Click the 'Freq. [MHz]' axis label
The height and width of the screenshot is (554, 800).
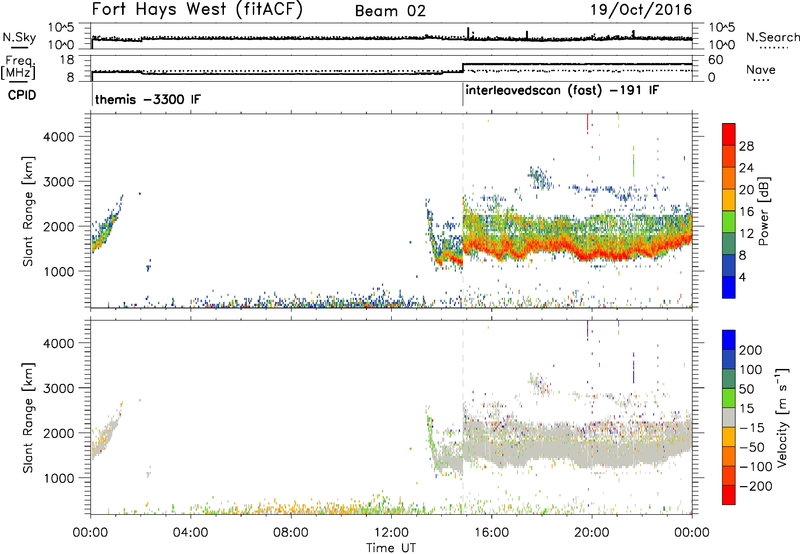[18, 68]
